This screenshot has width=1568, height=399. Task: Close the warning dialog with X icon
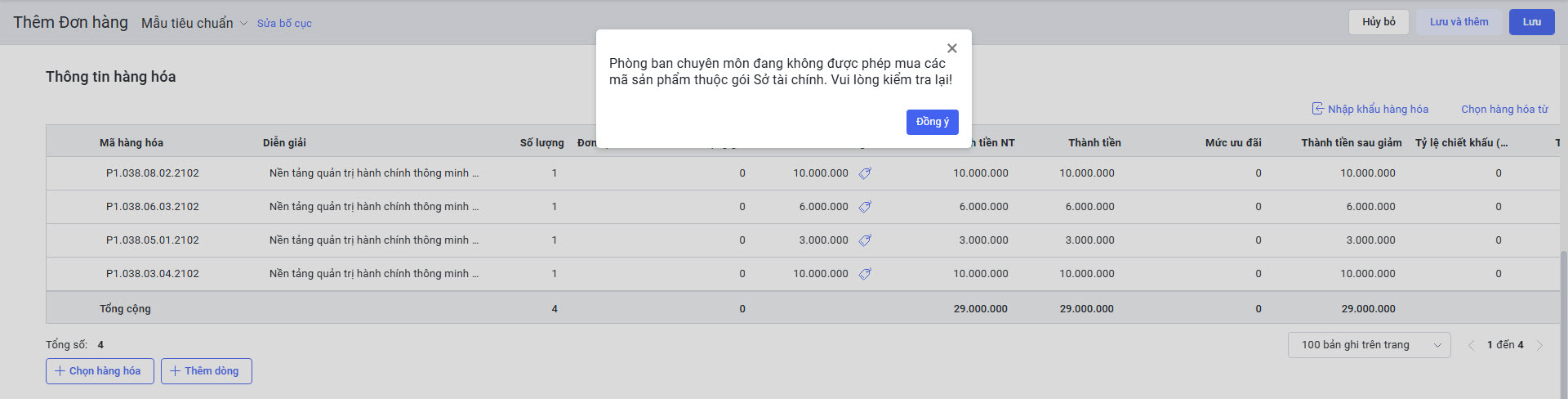(951, 48)
